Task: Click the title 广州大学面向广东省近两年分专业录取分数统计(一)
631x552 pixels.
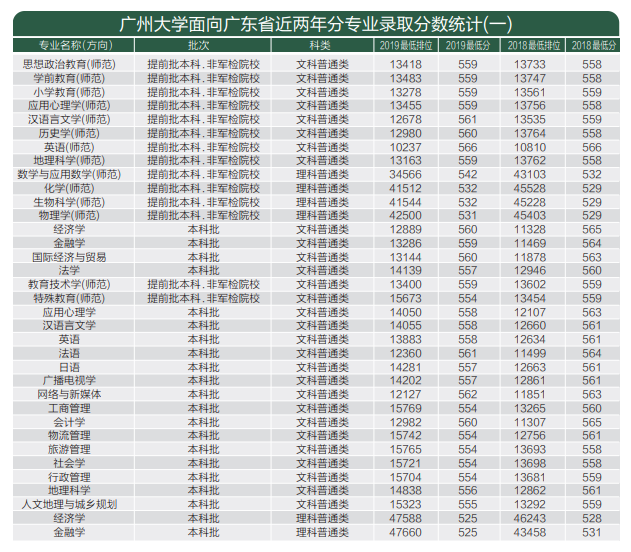Action: [316, 25]
